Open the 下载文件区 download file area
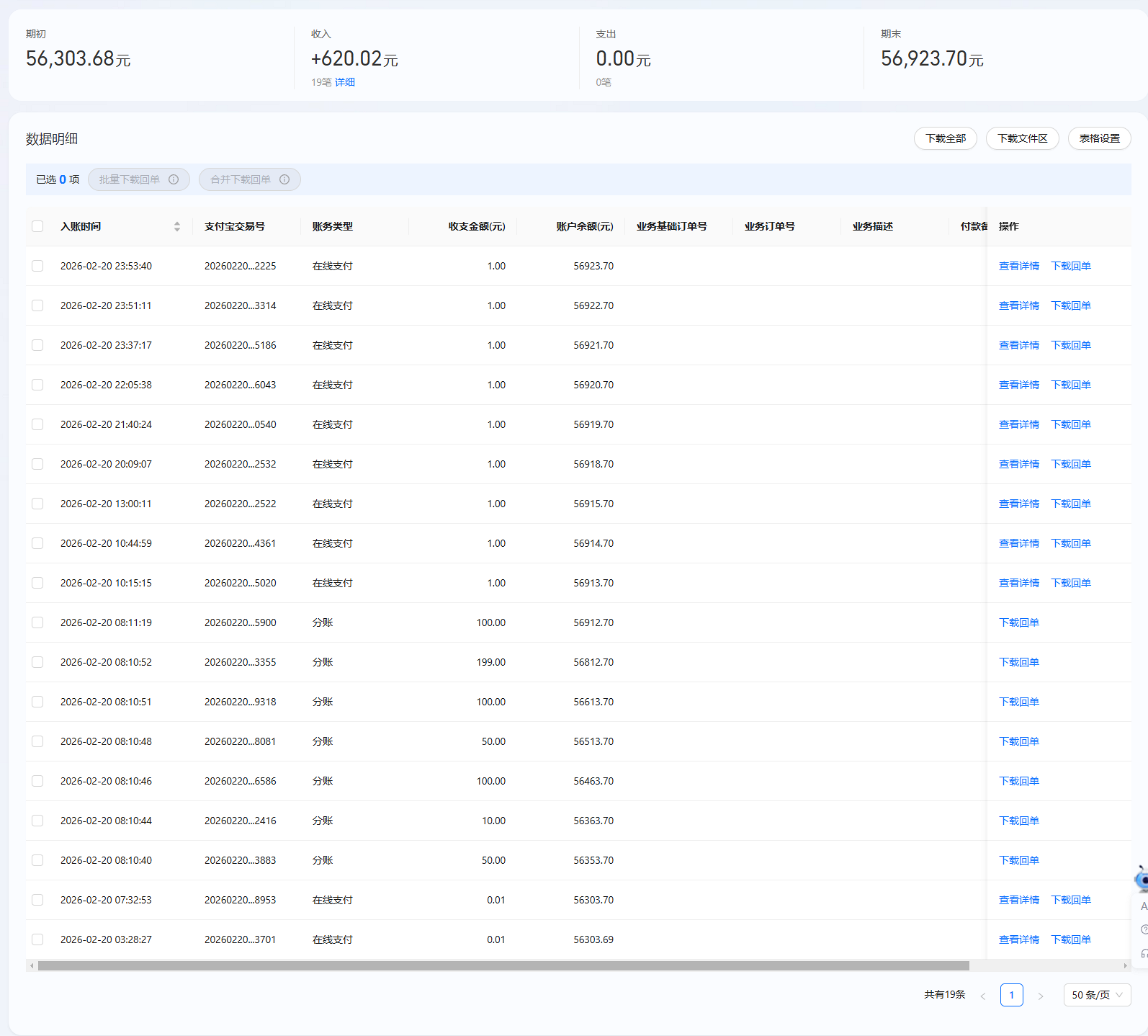Viewport: 1148px width, 1036px height. 1022,138
